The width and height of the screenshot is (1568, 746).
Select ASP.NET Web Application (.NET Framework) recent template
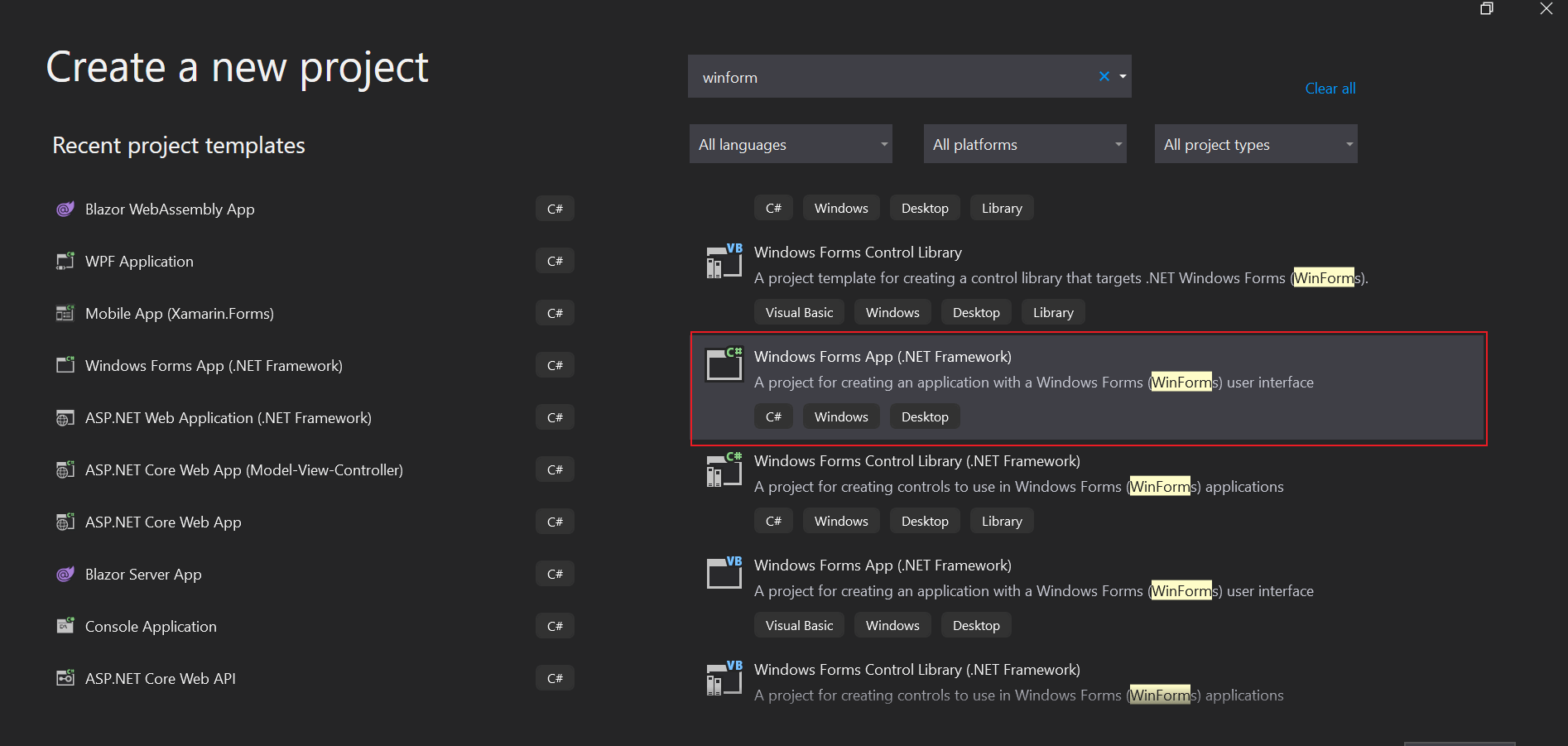click(x=228, y=418)
